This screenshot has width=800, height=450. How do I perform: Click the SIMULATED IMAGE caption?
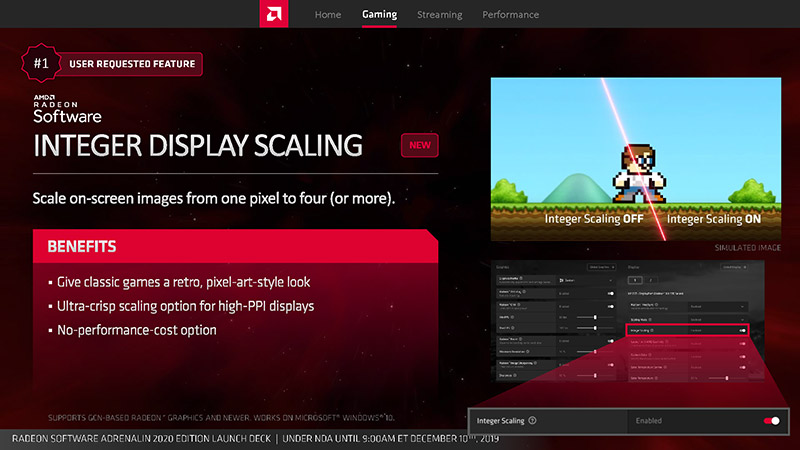coord(747,247)
